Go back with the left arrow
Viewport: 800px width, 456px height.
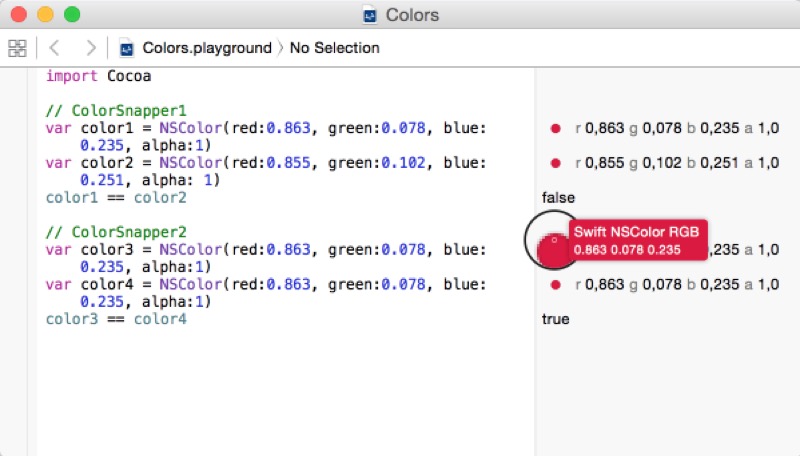(x=54, y=48)
